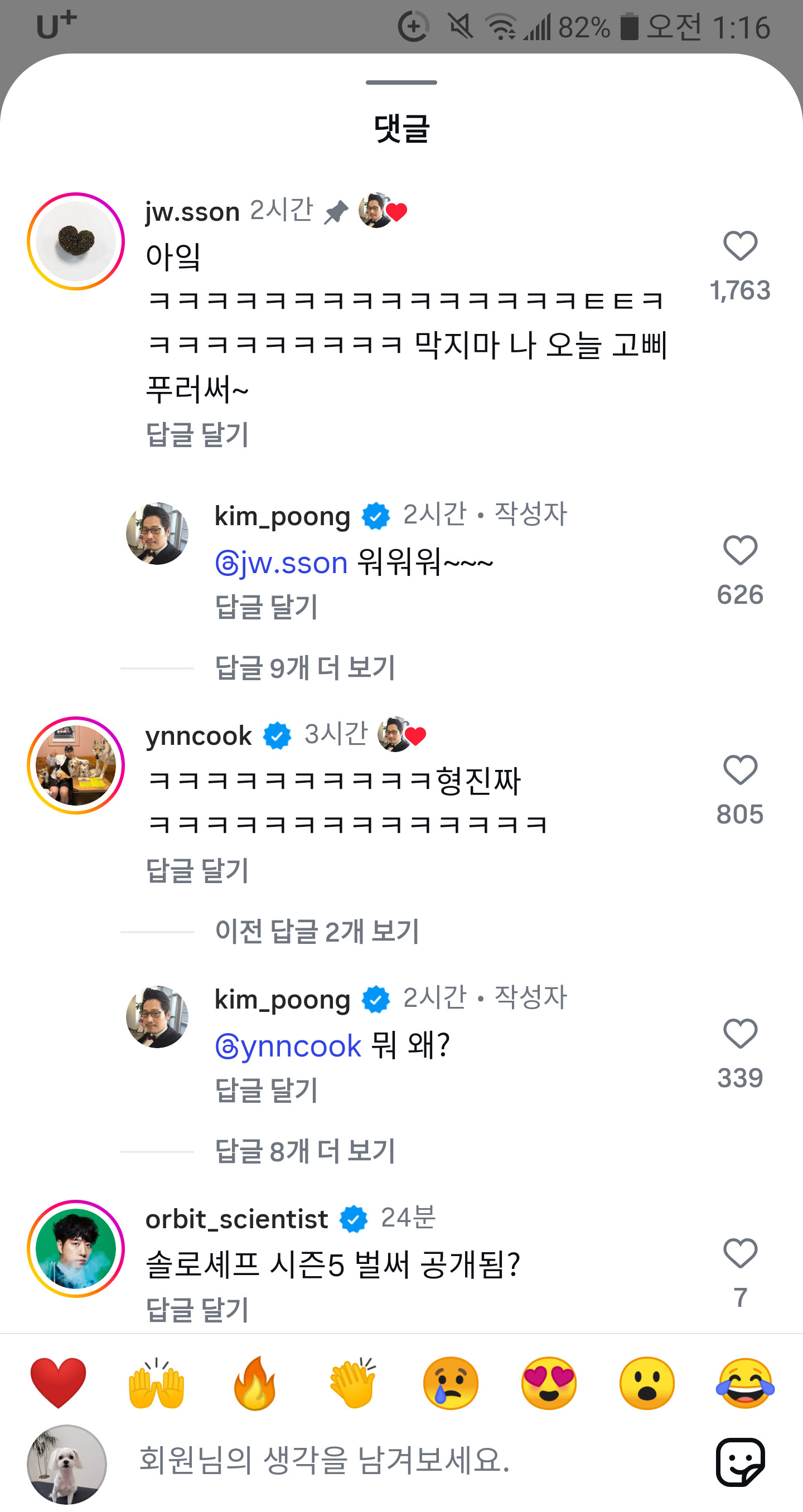Viewport: 803px width, 1512px height.
Task: Expand 답글 8개 더 보기 replies
Action: [304, 1151]
